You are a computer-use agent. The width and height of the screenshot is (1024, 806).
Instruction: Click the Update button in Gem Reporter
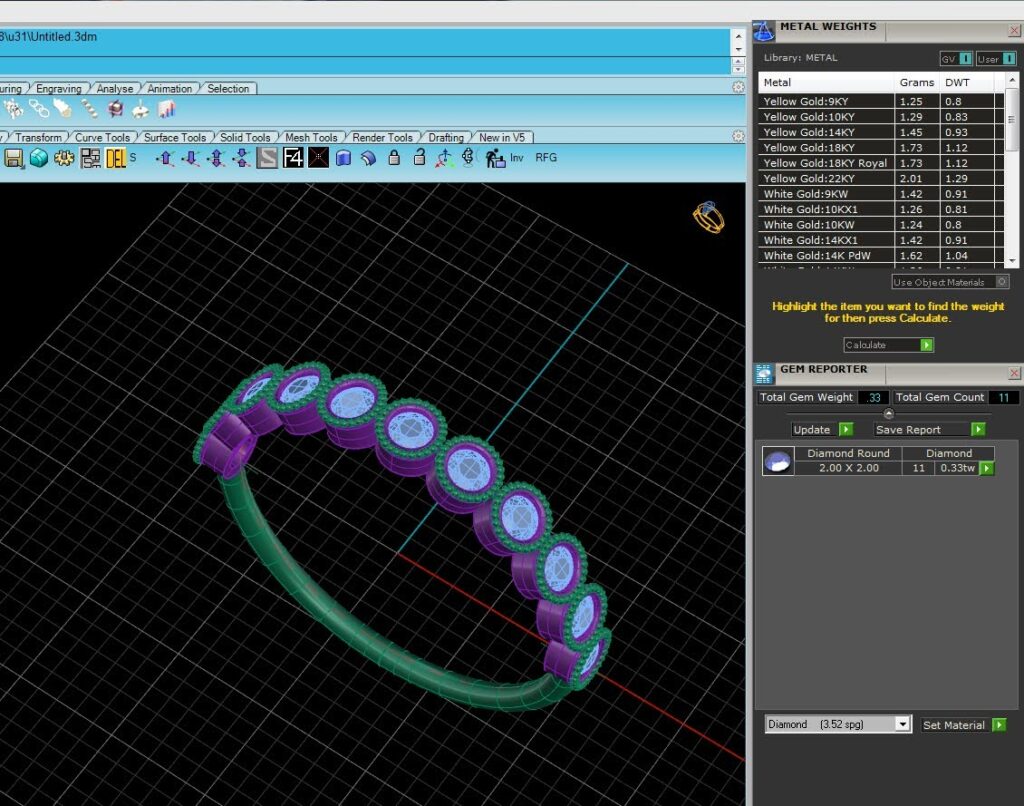822,429
